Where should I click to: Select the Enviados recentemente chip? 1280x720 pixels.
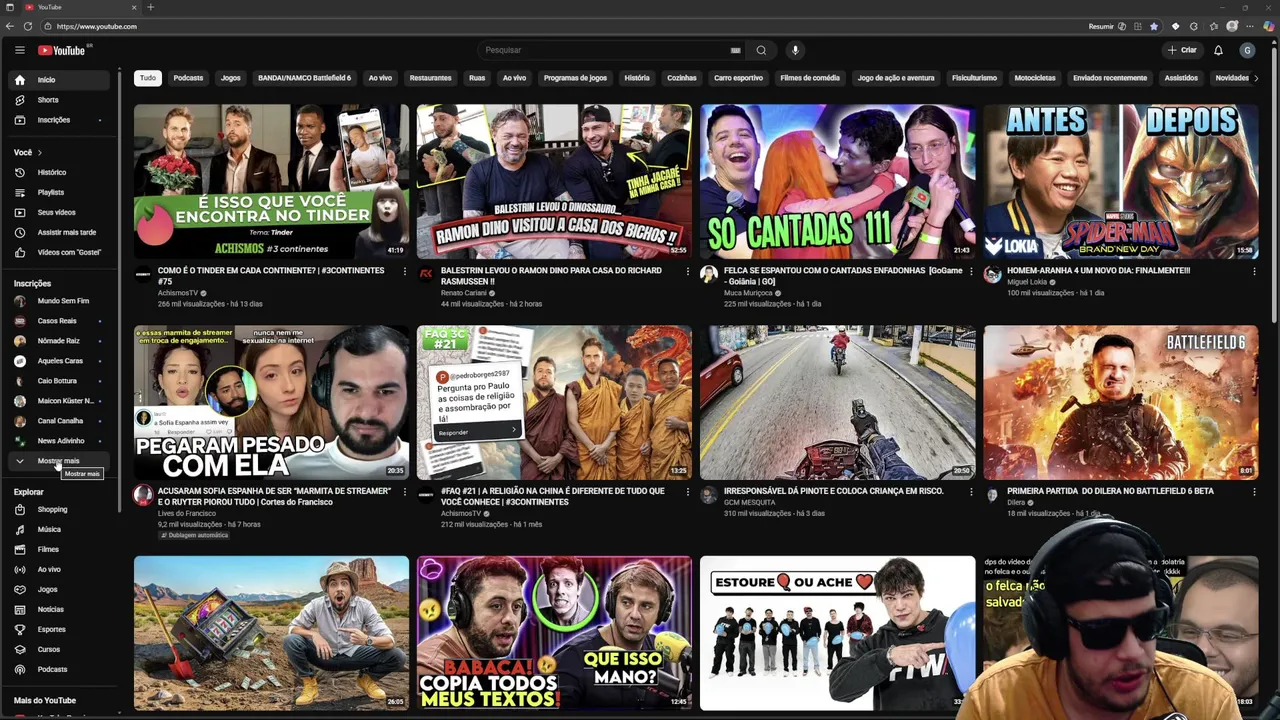point(1110,78)
